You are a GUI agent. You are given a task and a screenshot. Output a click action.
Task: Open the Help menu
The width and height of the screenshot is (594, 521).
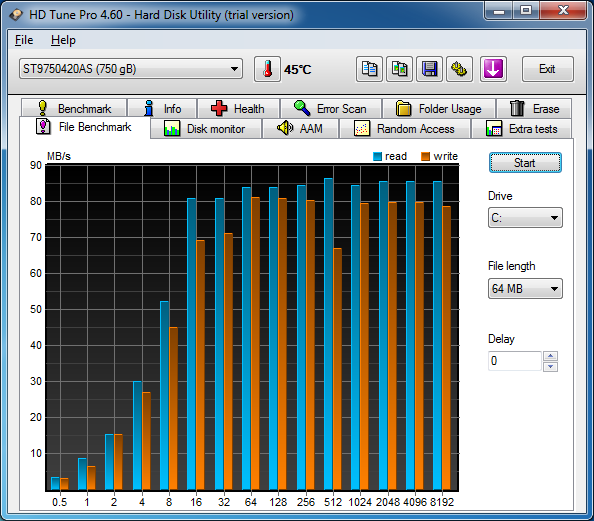click(63, 40)
